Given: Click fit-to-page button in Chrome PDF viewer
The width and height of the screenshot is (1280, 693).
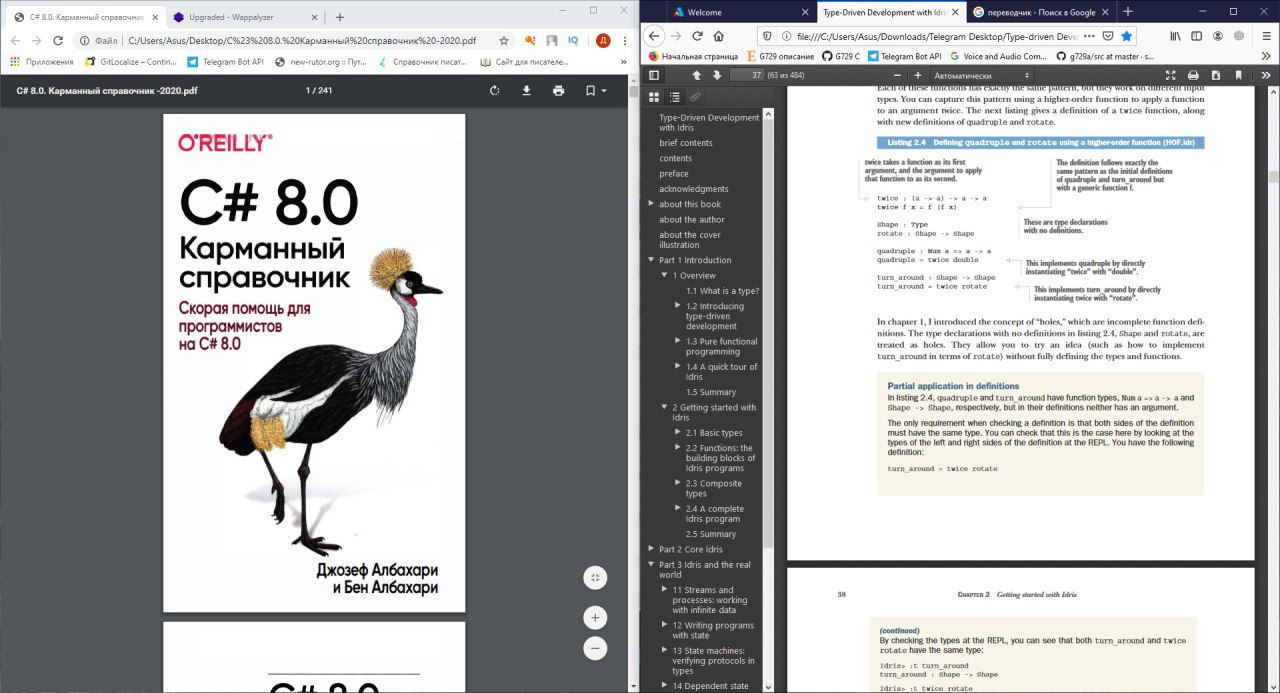Looking at the screenshot, I should click(595, 577).
